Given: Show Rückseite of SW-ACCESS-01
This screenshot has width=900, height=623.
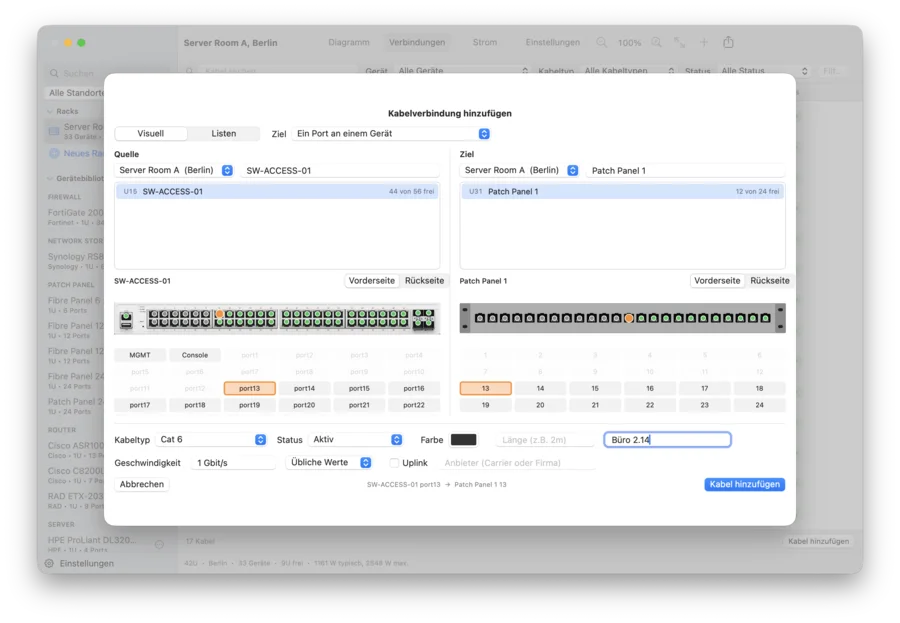Looking at the screenshot, I should click(x=424, y=281).
